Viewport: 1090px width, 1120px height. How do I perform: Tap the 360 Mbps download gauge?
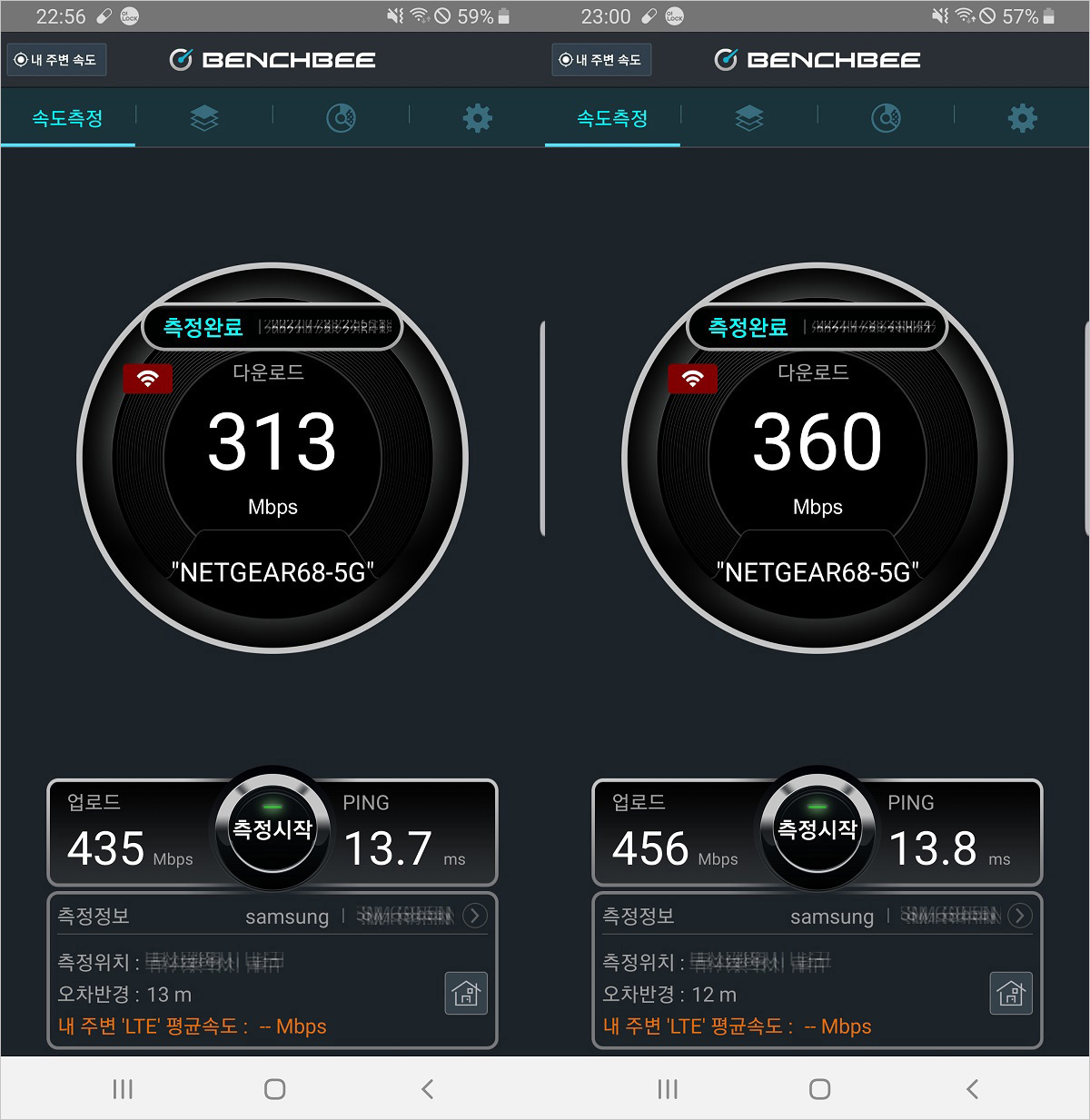coord(817,458)
